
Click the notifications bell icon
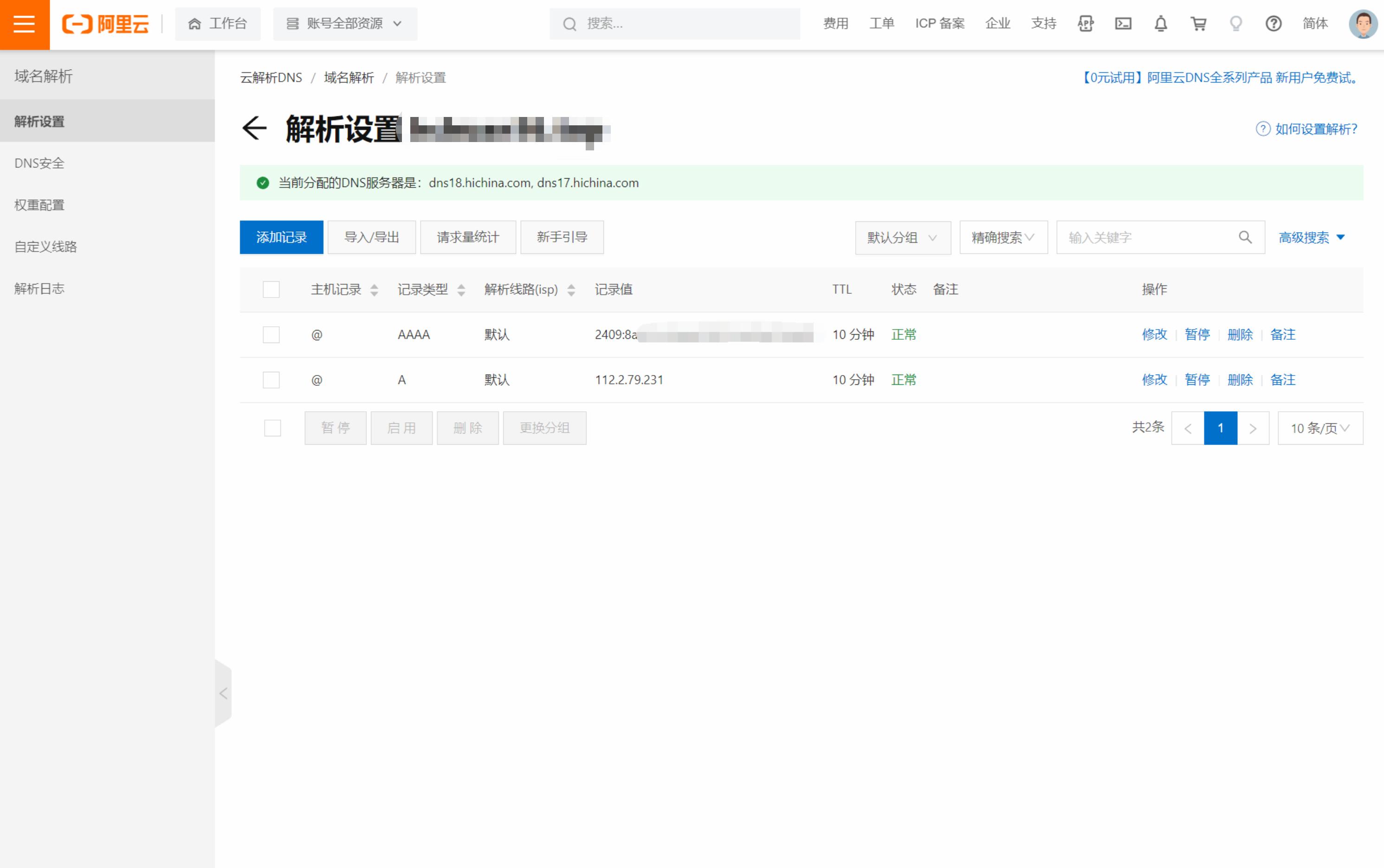pos(1161,24)
